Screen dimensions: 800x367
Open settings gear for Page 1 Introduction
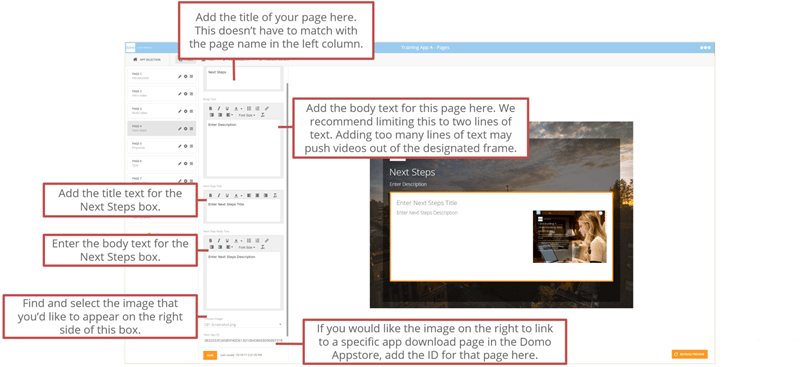185,76
